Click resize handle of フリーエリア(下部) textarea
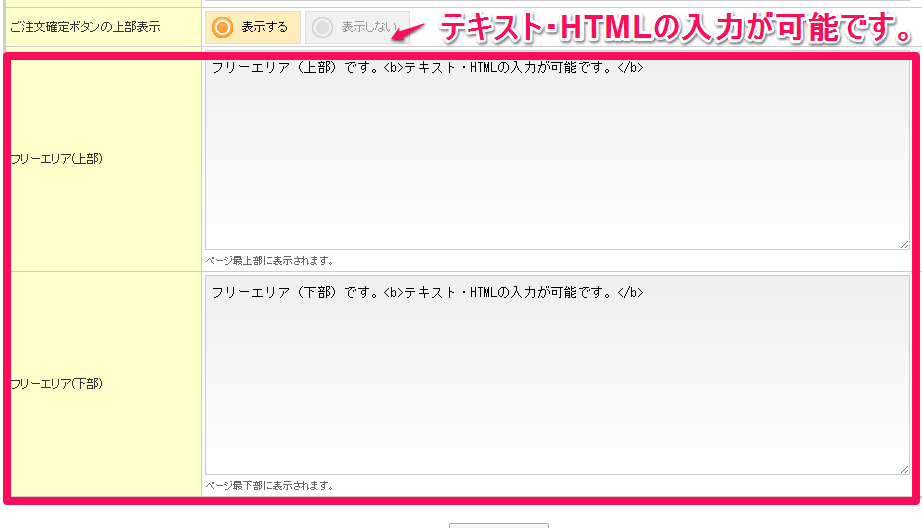Viewport: 922px width, 528px height. pyautogui.click(x=904, y=468)
